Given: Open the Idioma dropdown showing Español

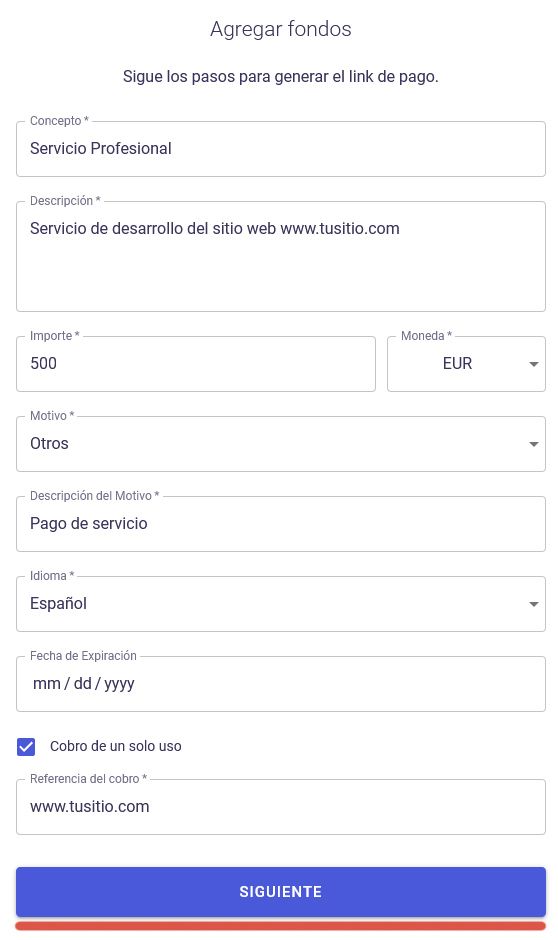Looking at the screenshot, I should (x=280, y=604).
